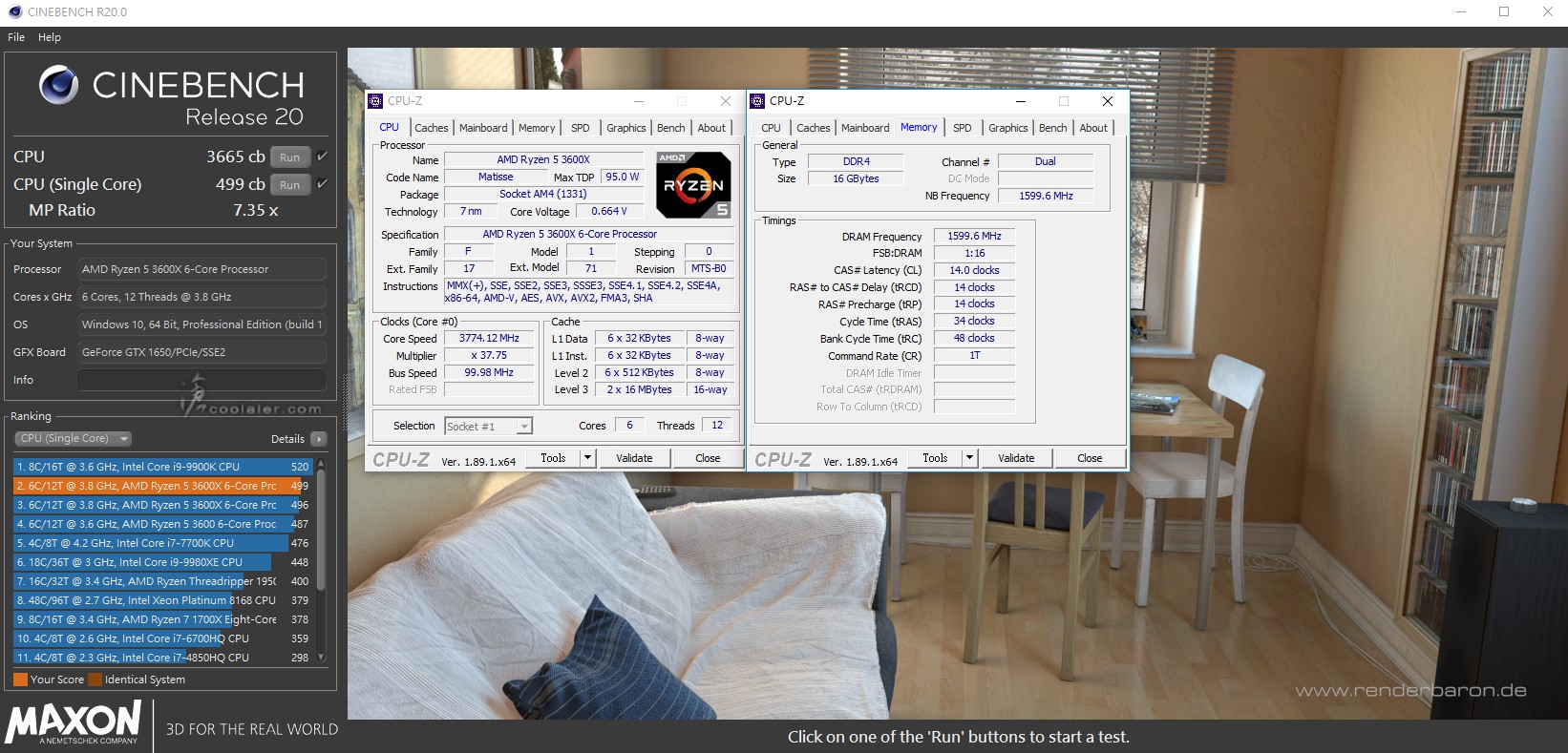Select ranking entry Intel Core i9-9980XE CPU
The height and width of the screenshot is (753, 1568).
tap(163, 562)
